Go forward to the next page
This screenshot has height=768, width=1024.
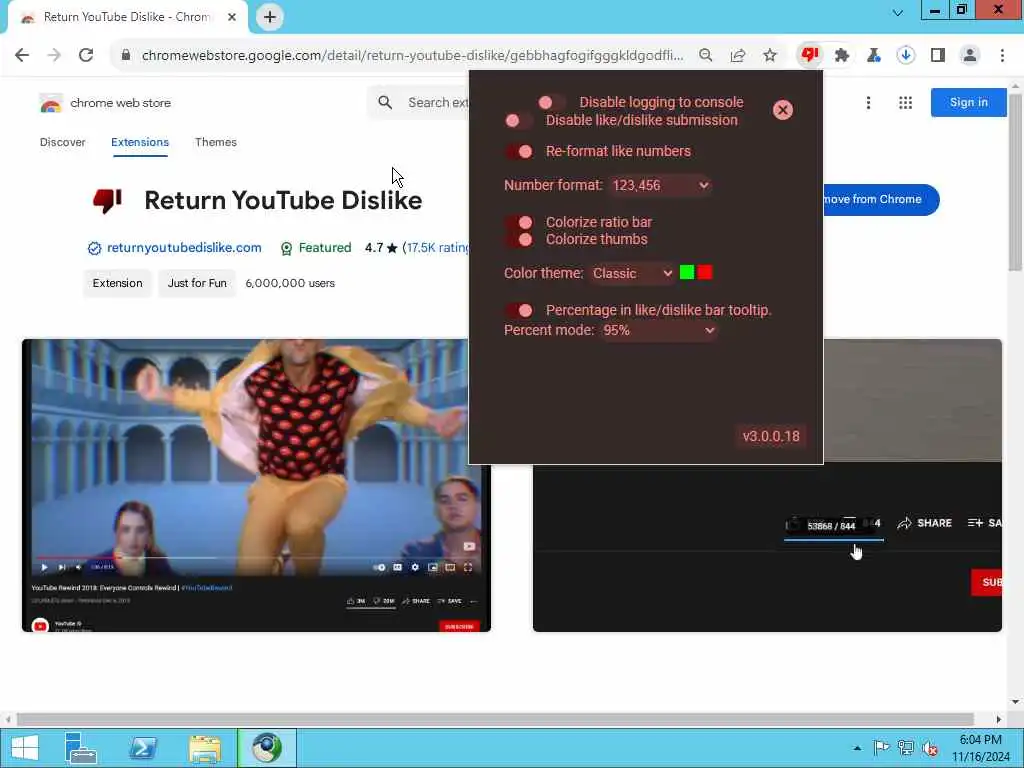tap(54, 55)
